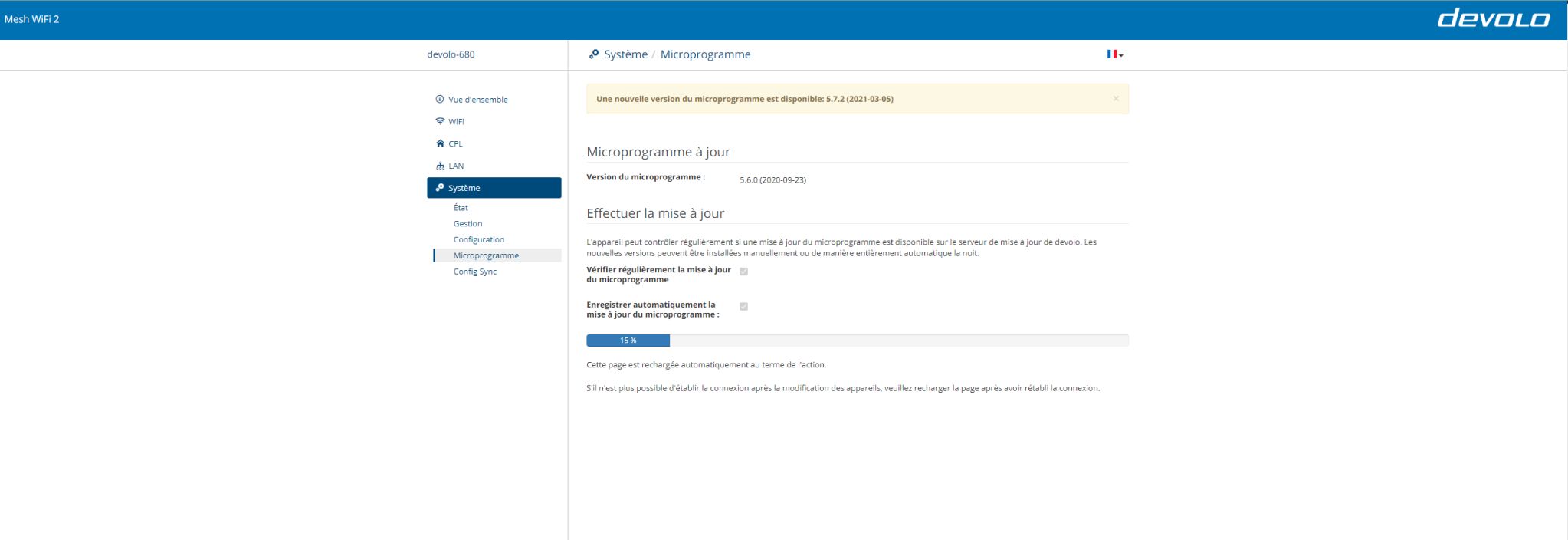
Task: Click the devolo logo in header
Action: coord(1493,19)
